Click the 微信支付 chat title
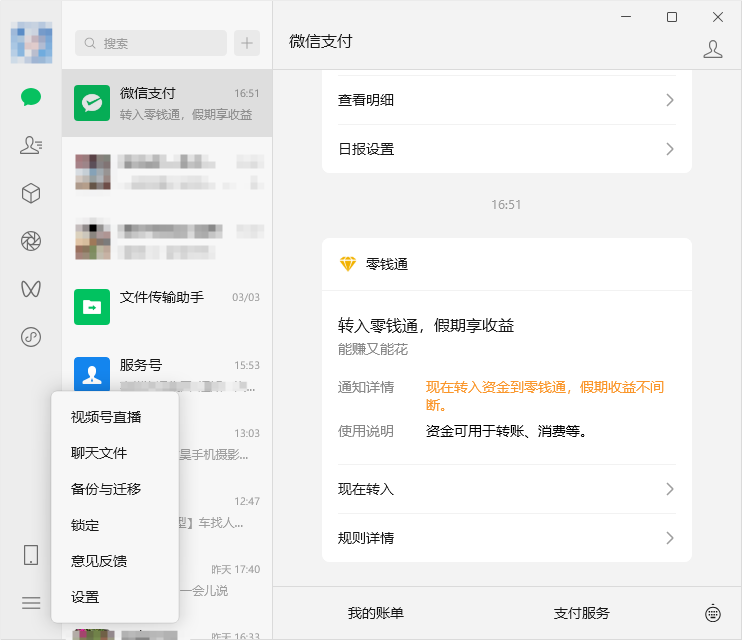The height and width of the screenshot is (640, 742). (320, 41)
